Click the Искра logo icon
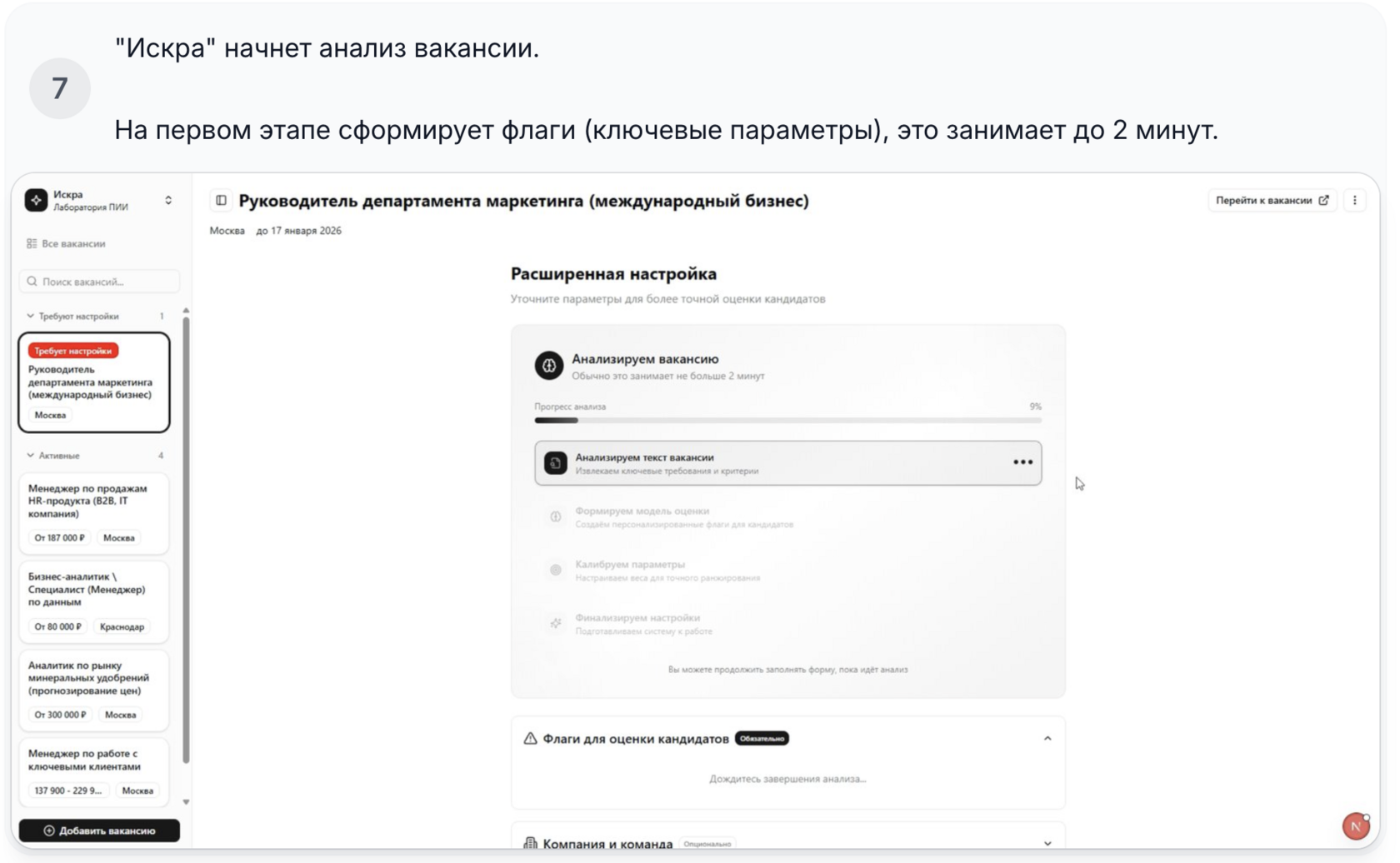The image size is (1400, 863). [x=36, y=200]
